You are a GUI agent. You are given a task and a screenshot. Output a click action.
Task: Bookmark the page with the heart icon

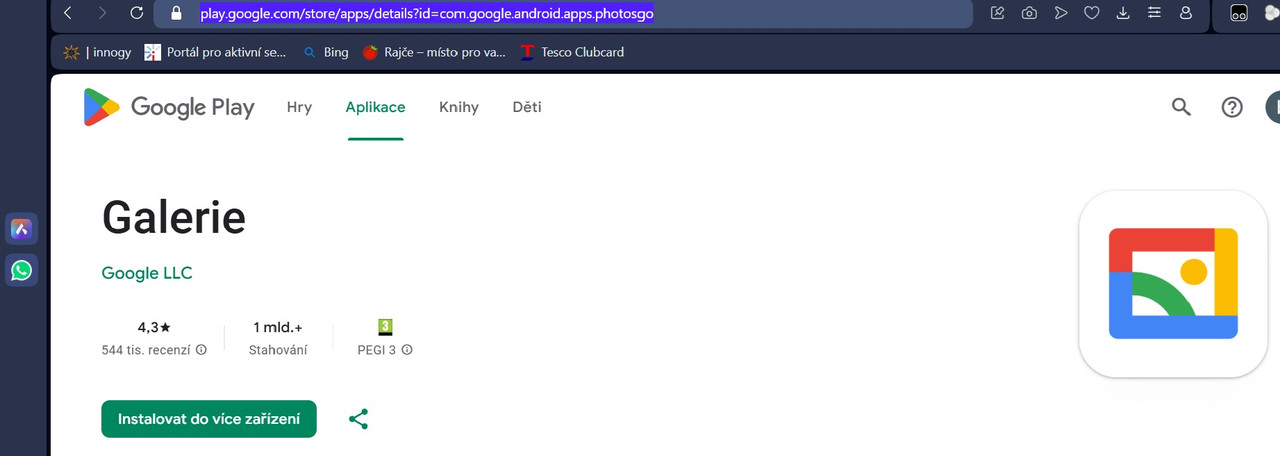coord(1091,13)
